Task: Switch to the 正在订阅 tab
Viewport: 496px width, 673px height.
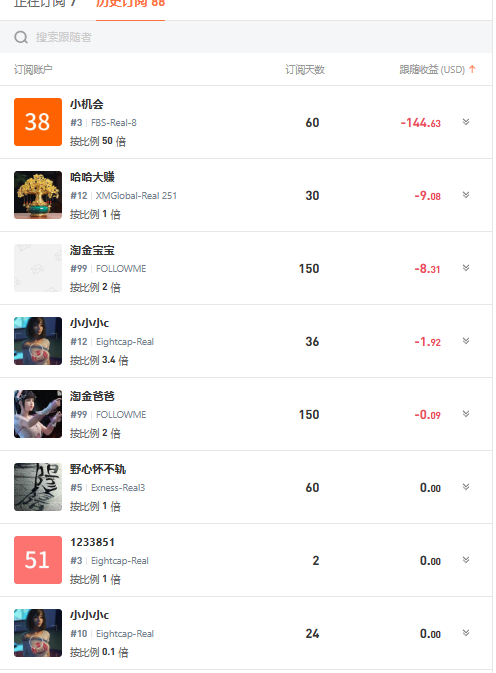Action: point(45,3)
